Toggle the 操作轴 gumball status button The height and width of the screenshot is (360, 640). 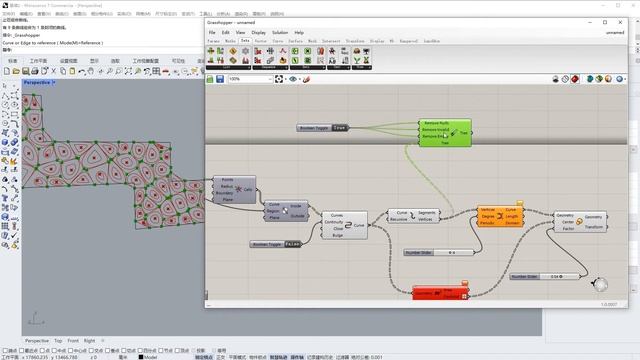pyautogui.click(x=297, y=357)
